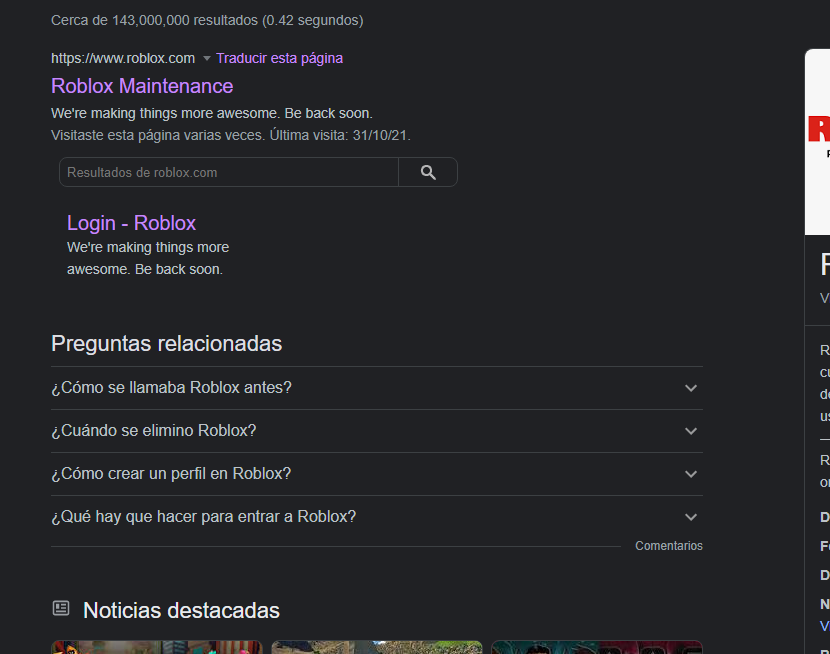The height and width of the screenshot is (654, 830).
Task: Expand ¿Cómo crear un perfil en Roblox? question
Action: coord(377,474)
